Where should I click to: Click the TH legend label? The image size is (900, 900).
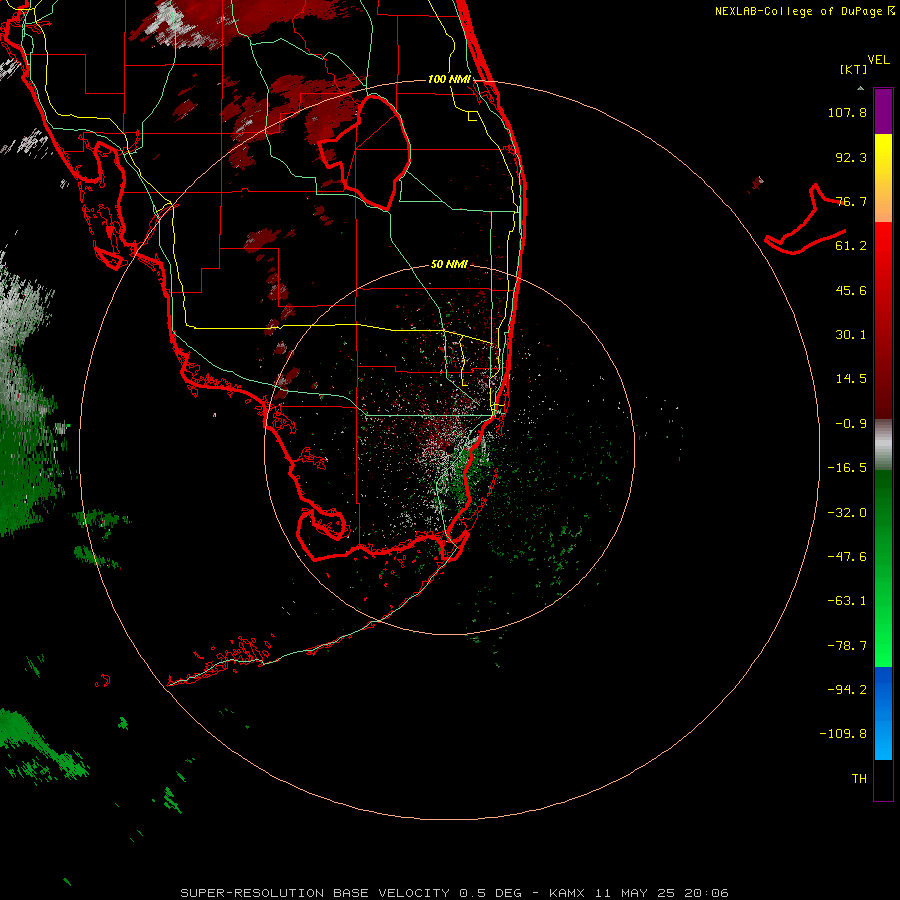point(859,779)
